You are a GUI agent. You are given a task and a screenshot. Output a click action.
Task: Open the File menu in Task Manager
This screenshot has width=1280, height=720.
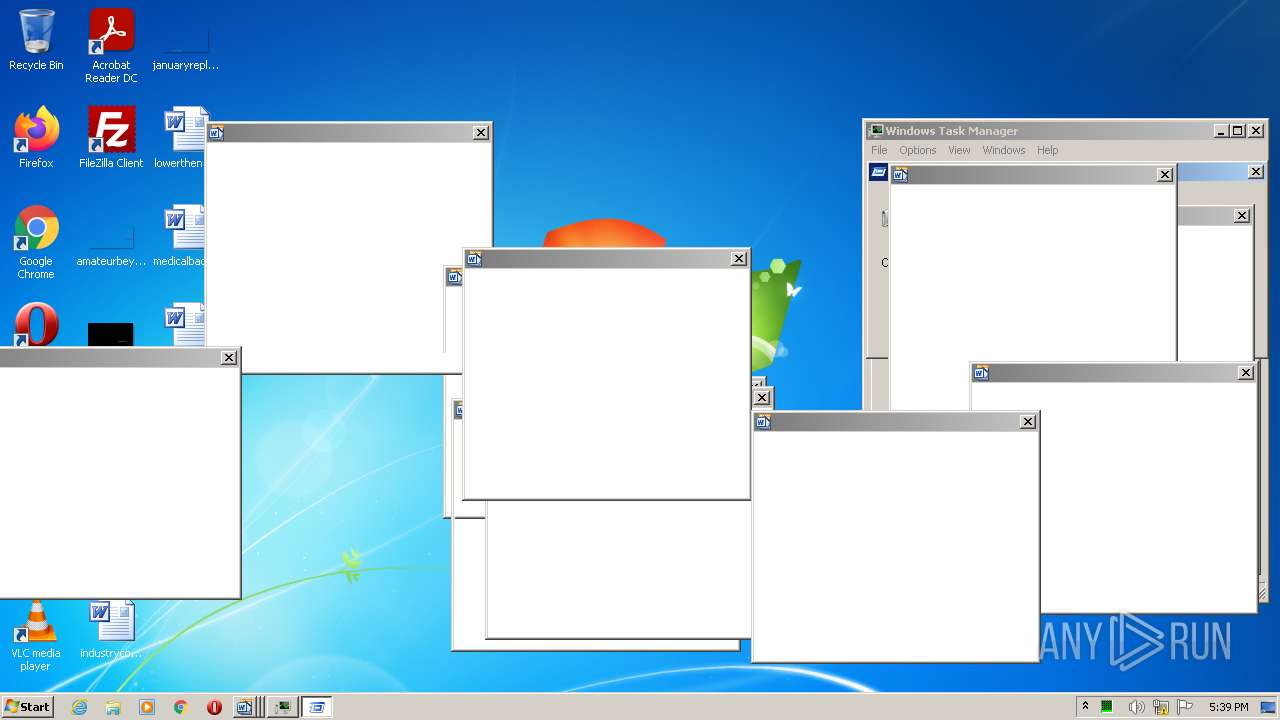coord(879,150)
